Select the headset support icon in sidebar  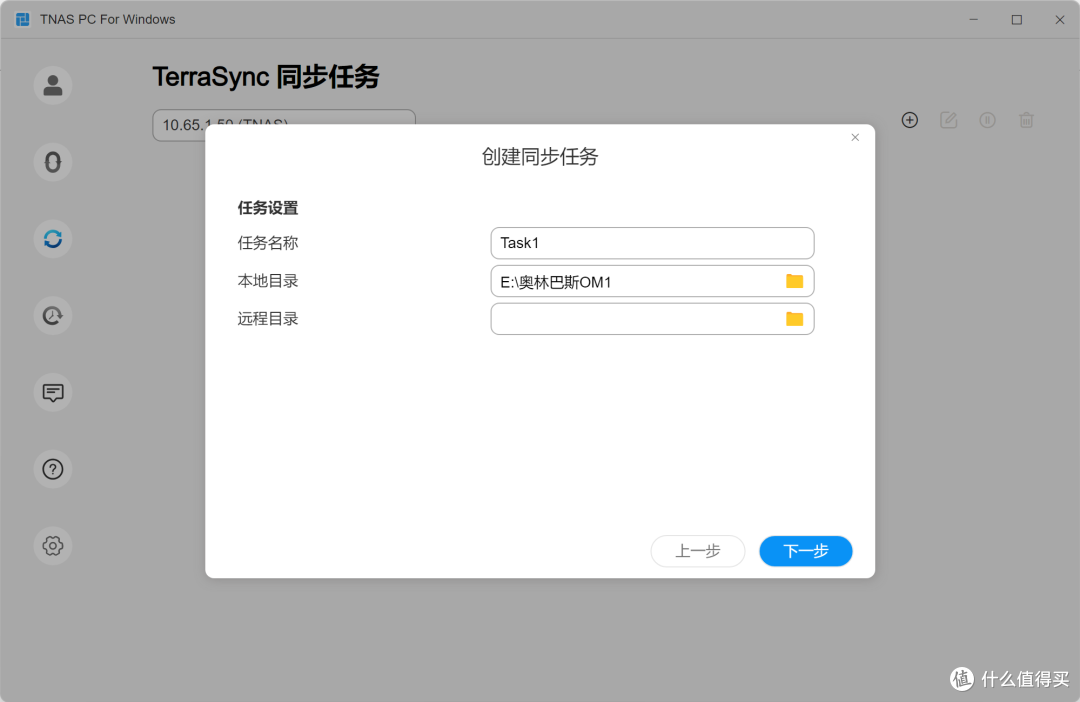coord(52,162)
